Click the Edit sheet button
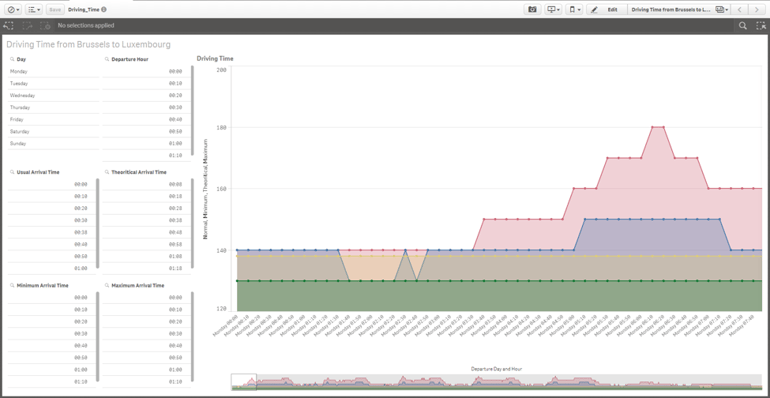This screenshot has width=770, height=398. (x=606, y=9)
